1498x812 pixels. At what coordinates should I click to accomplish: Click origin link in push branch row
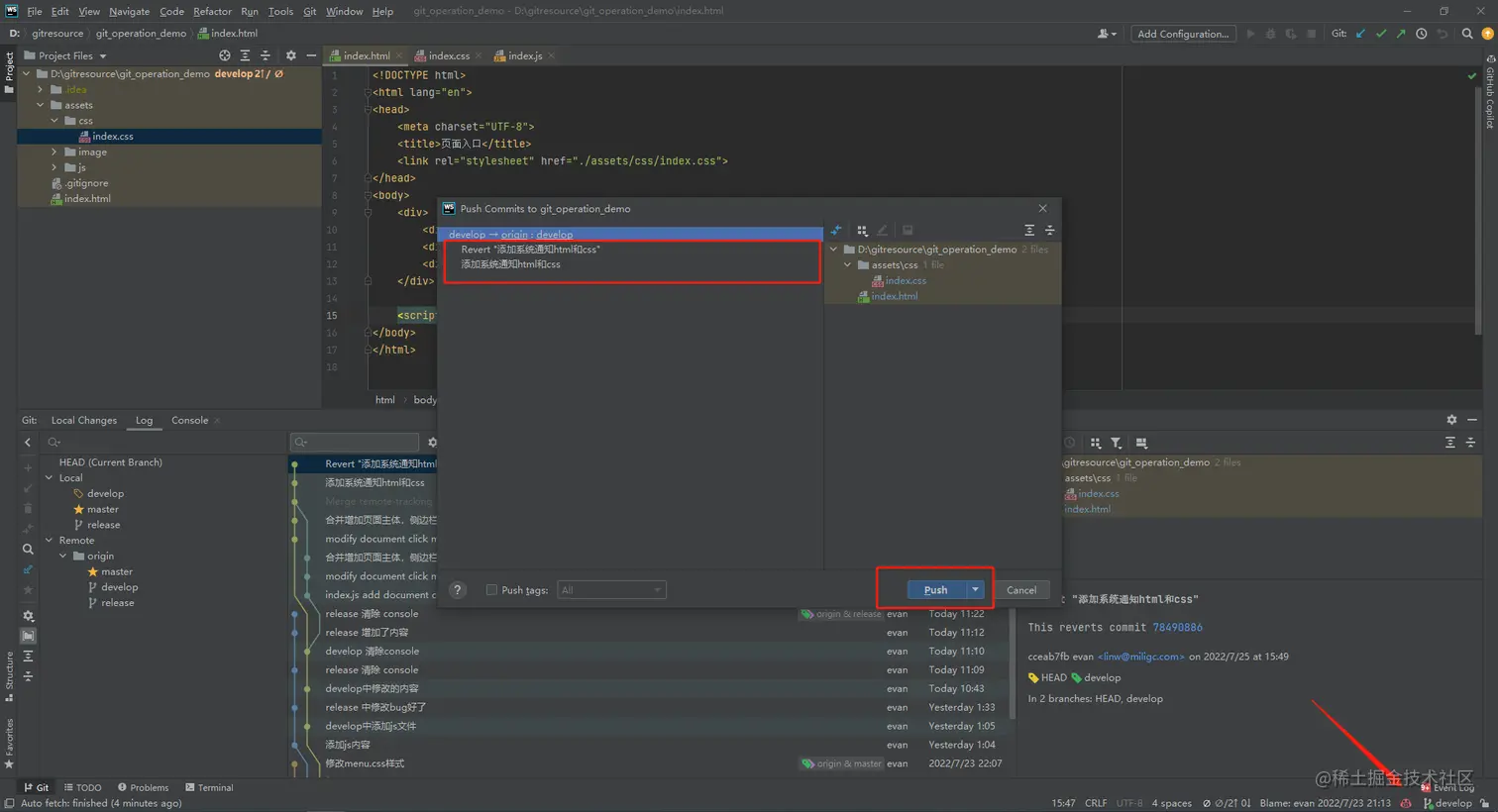click(514, 235)
